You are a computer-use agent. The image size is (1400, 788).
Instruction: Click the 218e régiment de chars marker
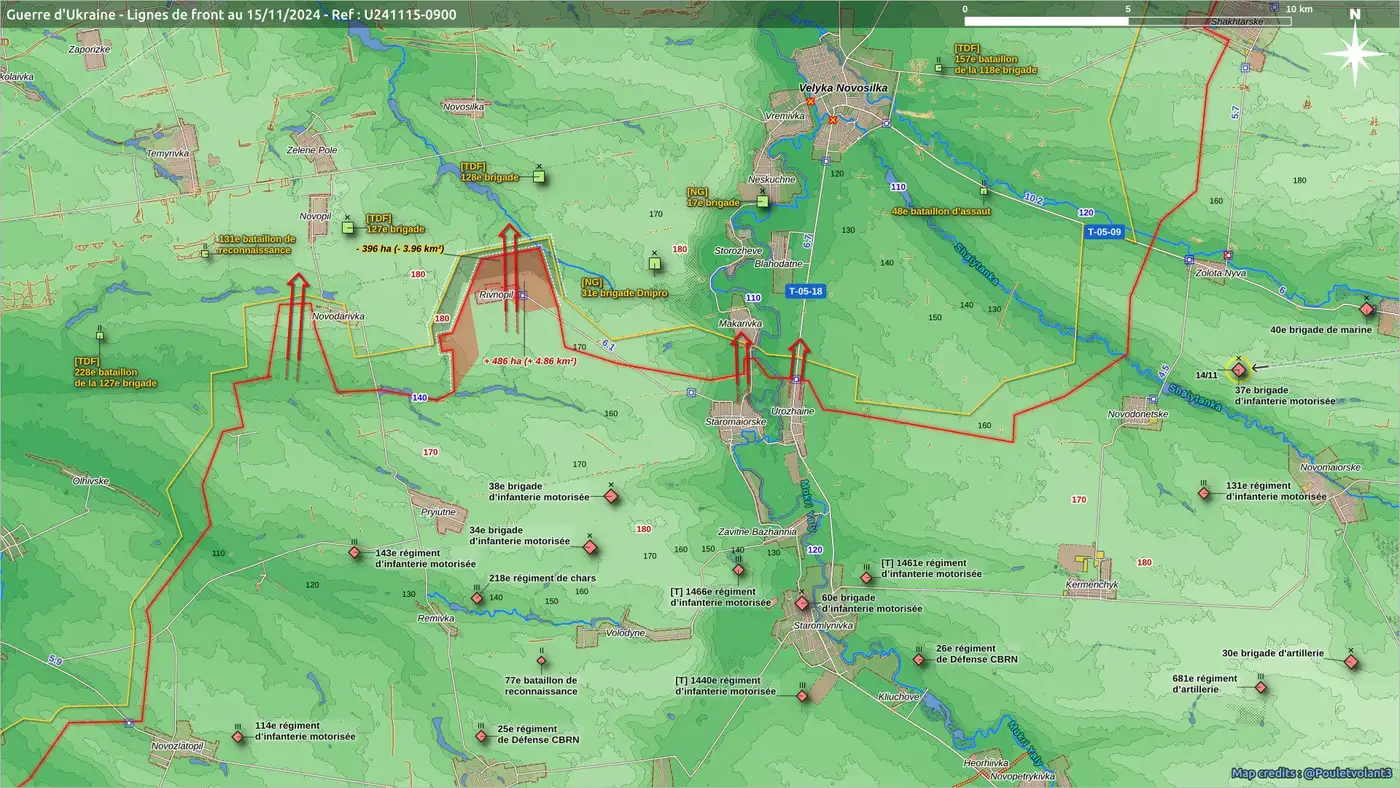[478, 598]
